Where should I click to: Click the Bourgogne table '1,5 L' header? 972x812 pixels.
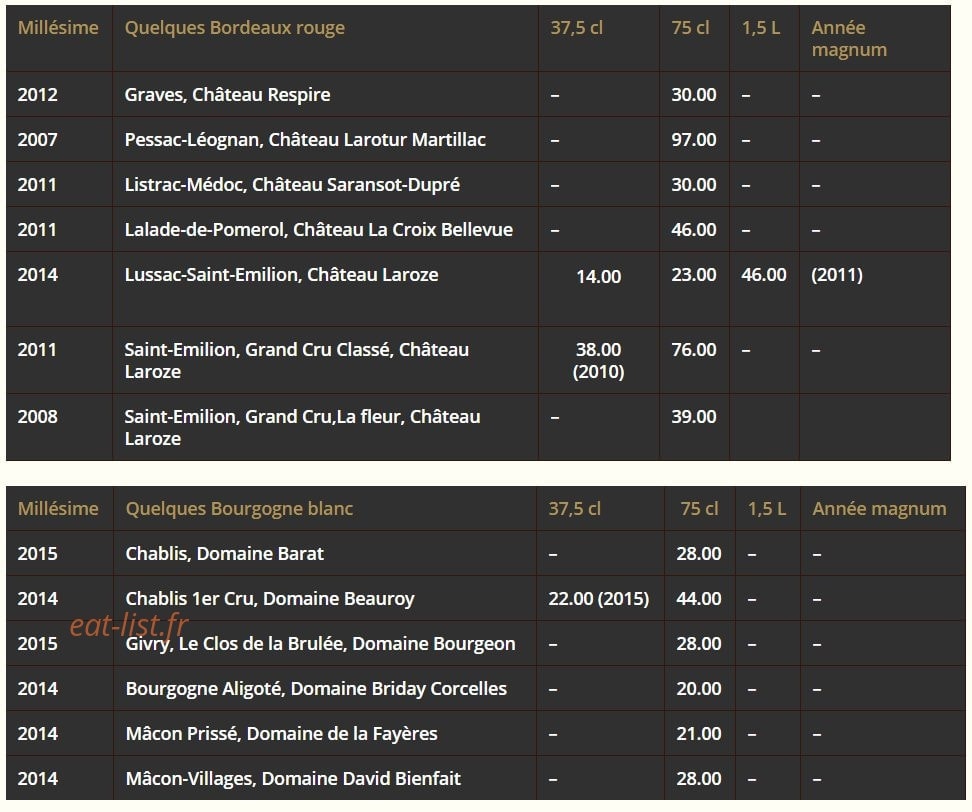click(x=767, y=509)
